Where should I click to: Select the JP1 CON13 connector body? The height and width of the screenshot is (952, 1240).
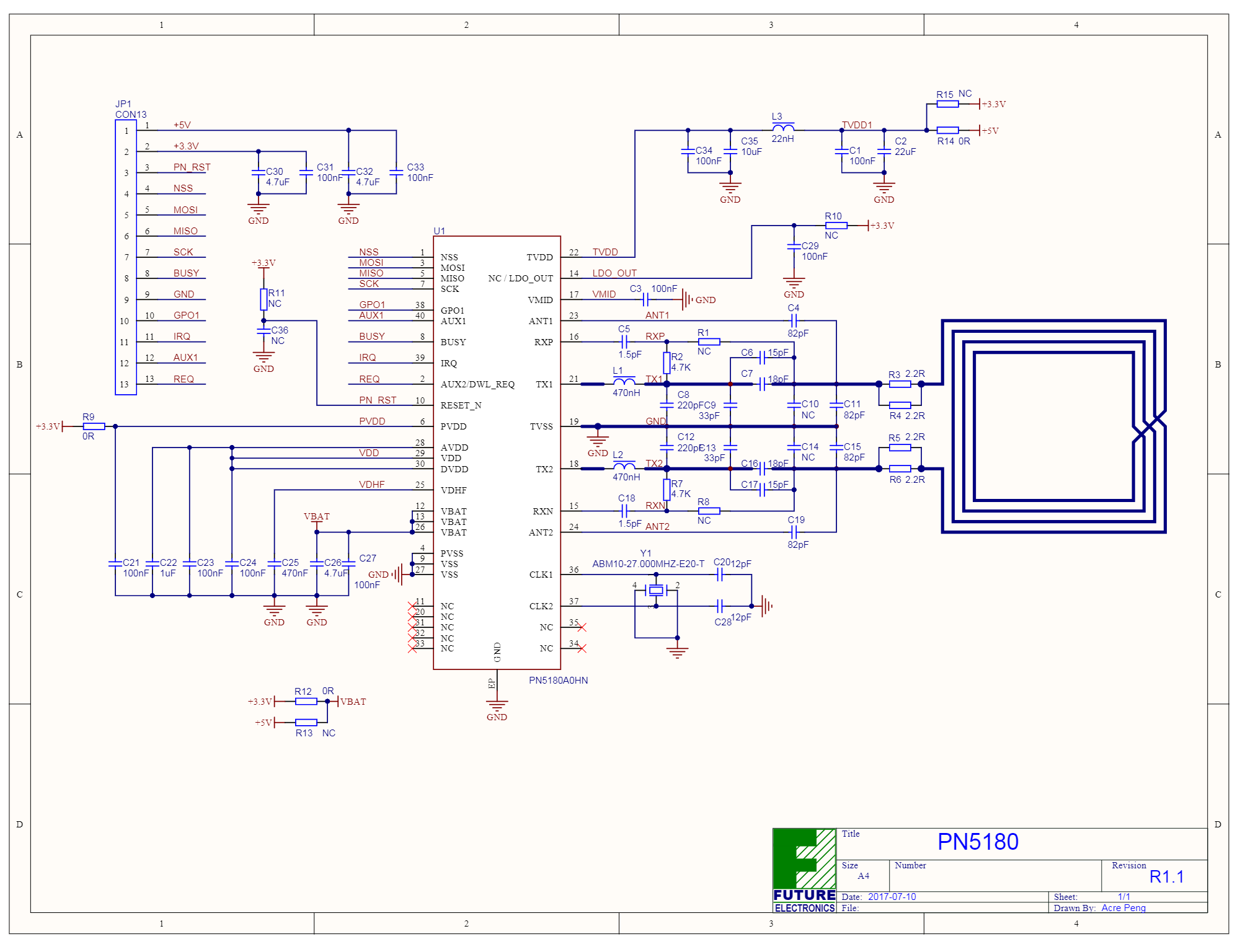pos(126,257)
